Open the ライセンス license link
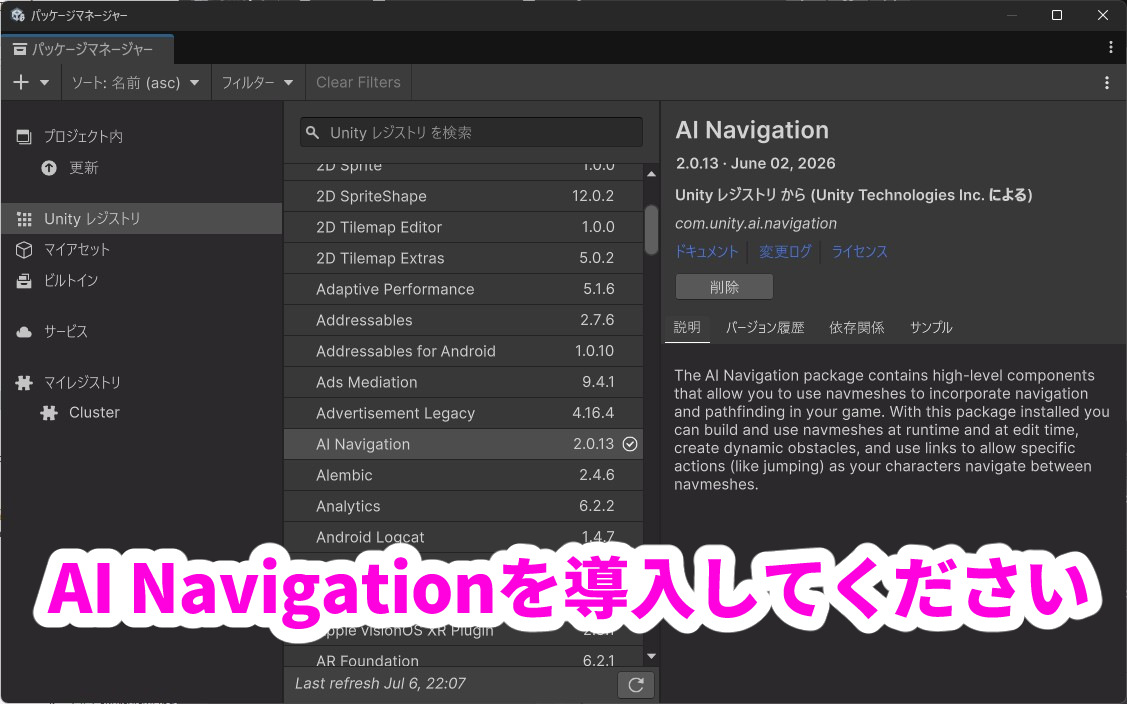This screenshot has width=1127, height=704. click(859, 252)
